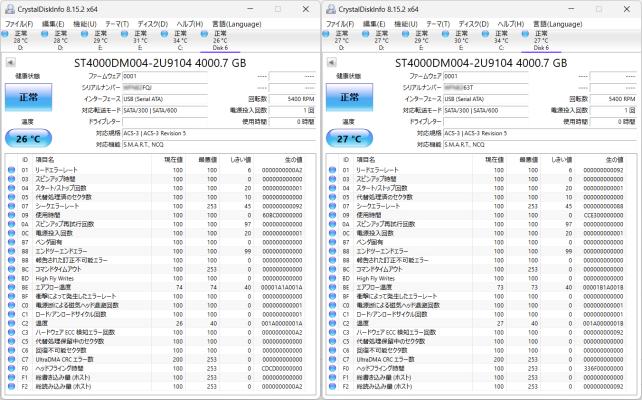Open ディスク(D) menu in right window
Image resolution: width=642 pixels, height=400 pixels.
point(473,24)
